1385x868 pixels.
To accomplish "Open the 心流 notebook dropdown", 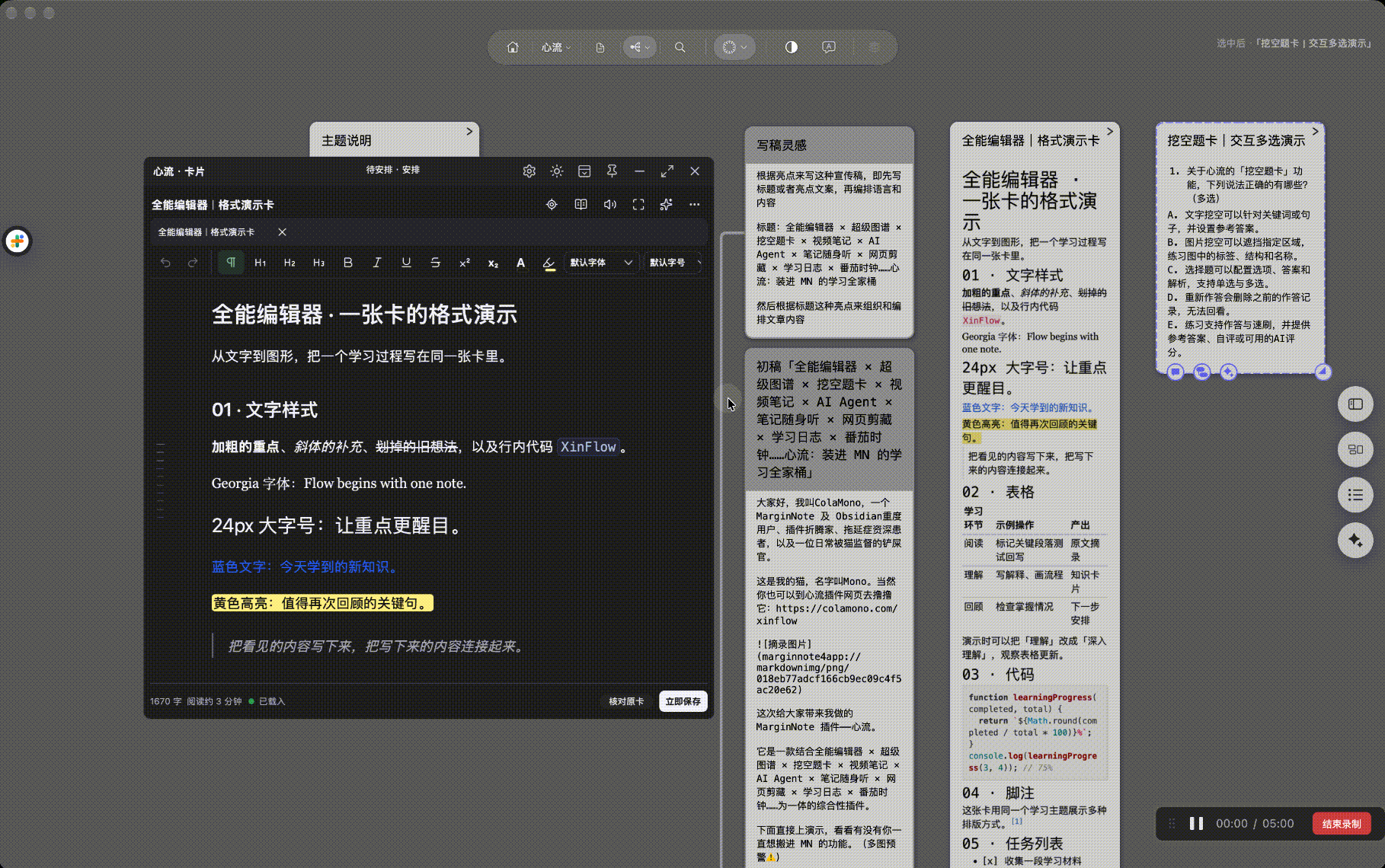I will coord(556,47).
